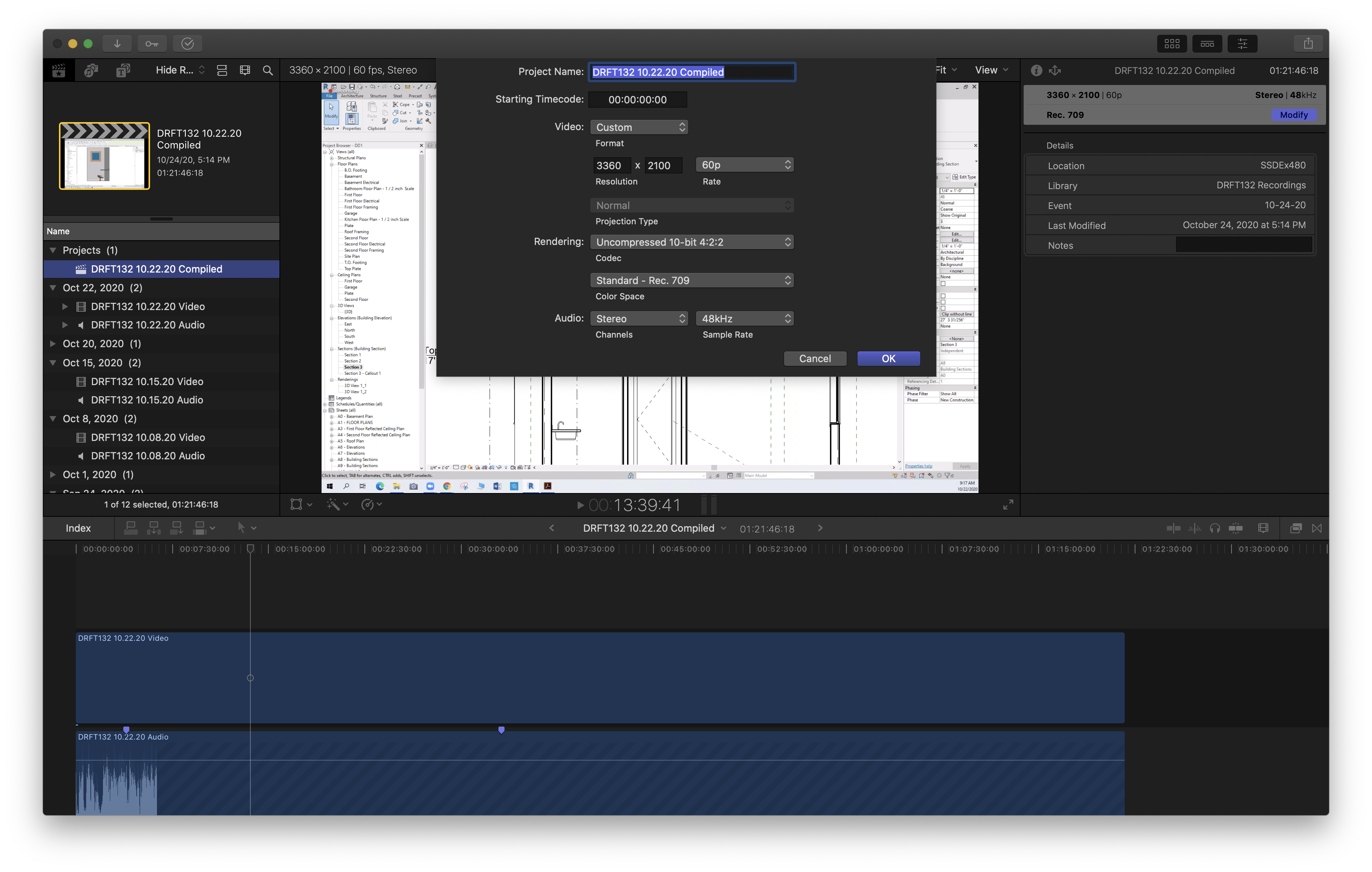Open the View menu in the viewer

pyautogui.click(x=991, y=70)
